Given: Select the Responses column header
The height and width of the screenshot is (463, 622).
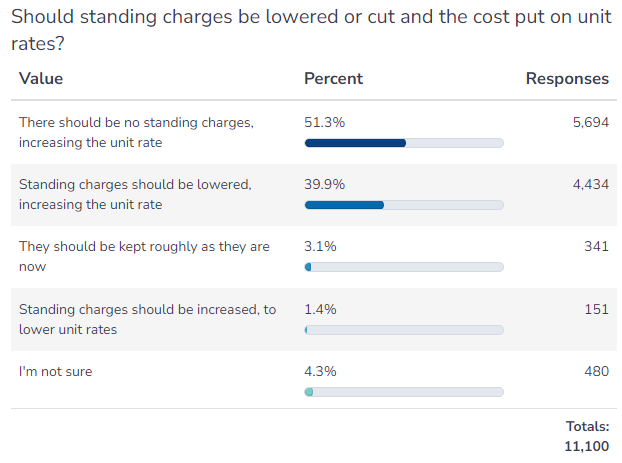Looking at the screenshot, I should click(567, 79).
